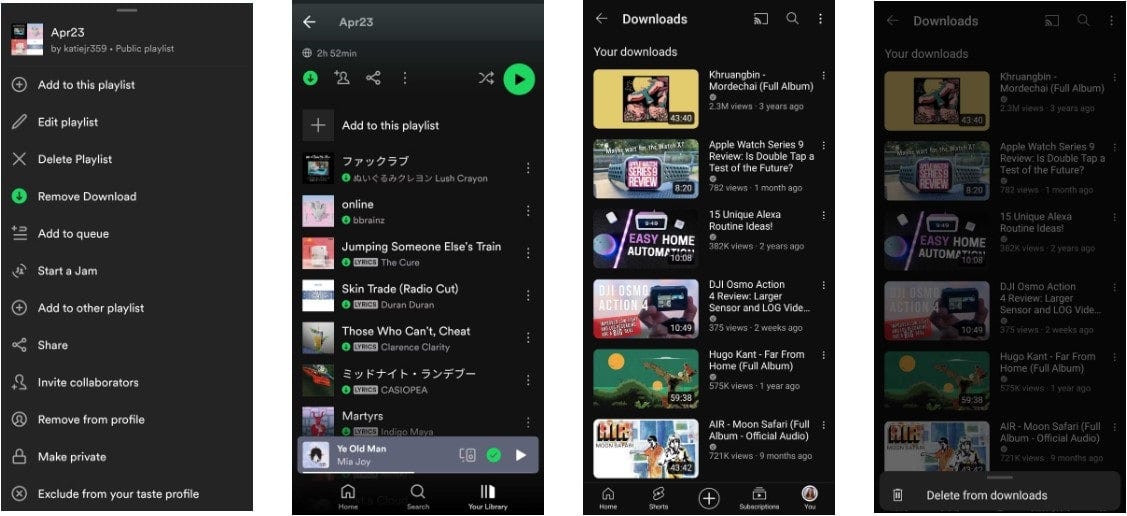Expand more options for Skin Trade track
Image resolution: width=1127 pixels, height=516 pixels.
pyautogui.click(x=528, y=296)
